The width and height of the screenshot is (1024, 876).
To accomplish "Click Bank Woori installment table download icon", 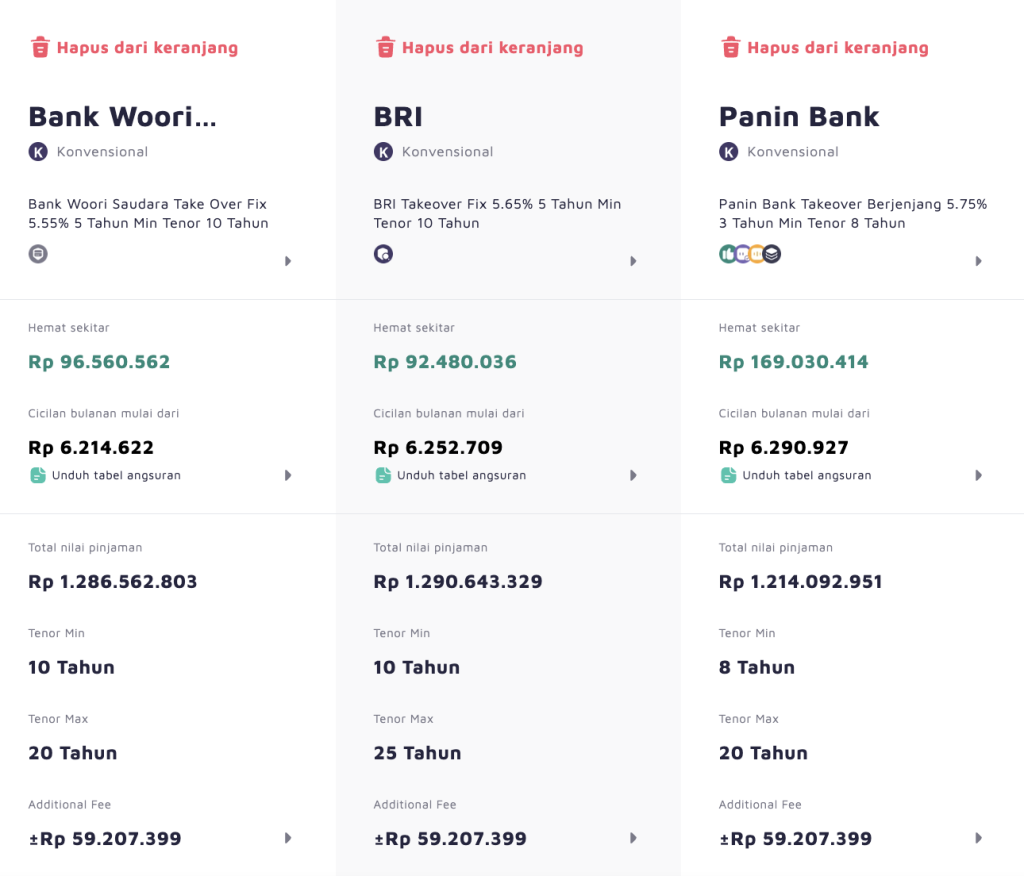I will (37, 475).
